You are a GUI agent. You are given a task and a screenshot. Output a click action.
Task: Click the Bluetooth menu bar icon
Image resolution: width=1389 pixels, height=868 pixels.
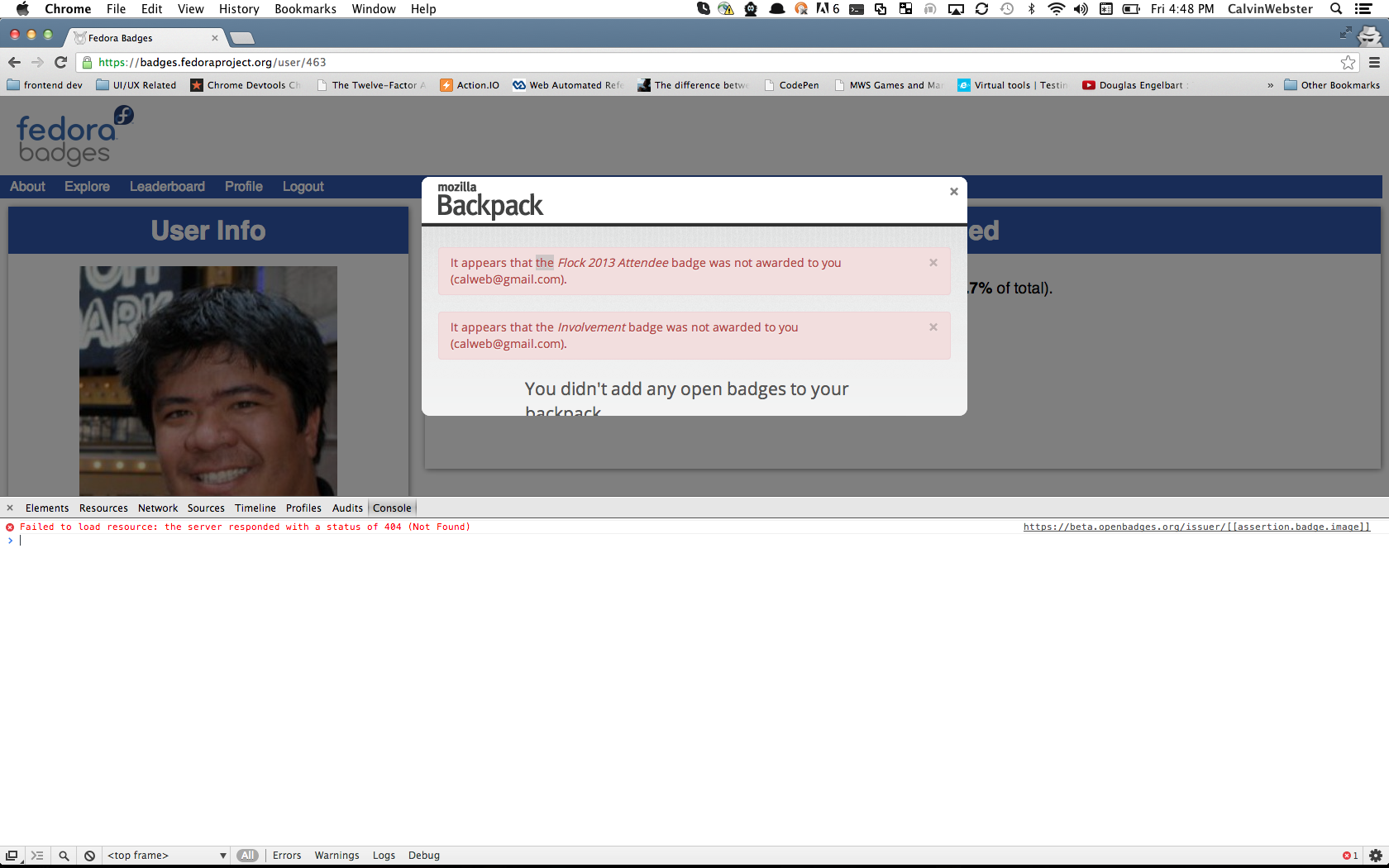(1031, 9)
